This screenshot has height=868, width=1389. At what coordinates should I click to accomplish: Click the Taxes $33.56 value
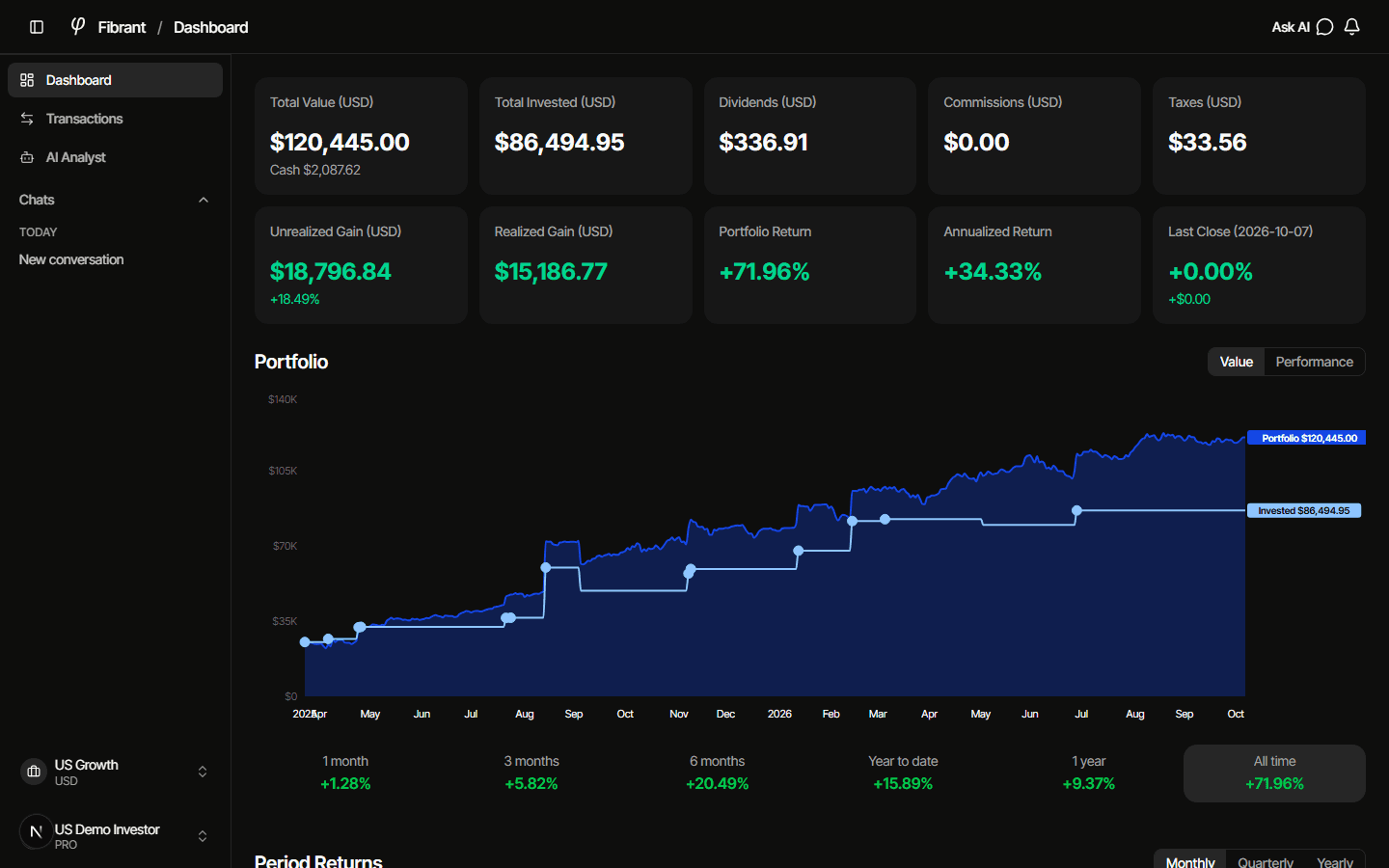[x=1207, y=143]
